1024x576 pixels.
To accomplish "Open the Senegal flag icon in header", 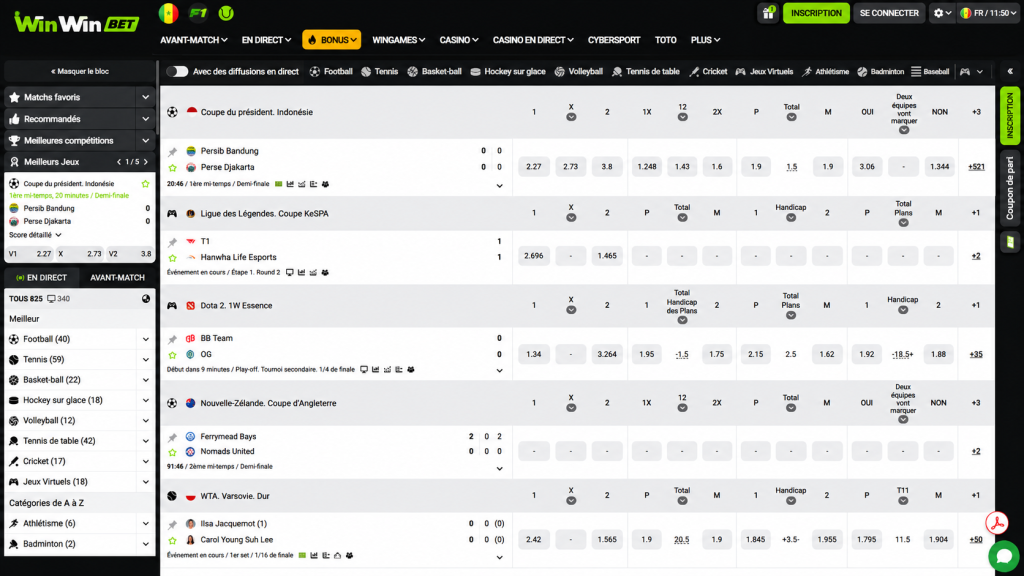I will point(168,13).
